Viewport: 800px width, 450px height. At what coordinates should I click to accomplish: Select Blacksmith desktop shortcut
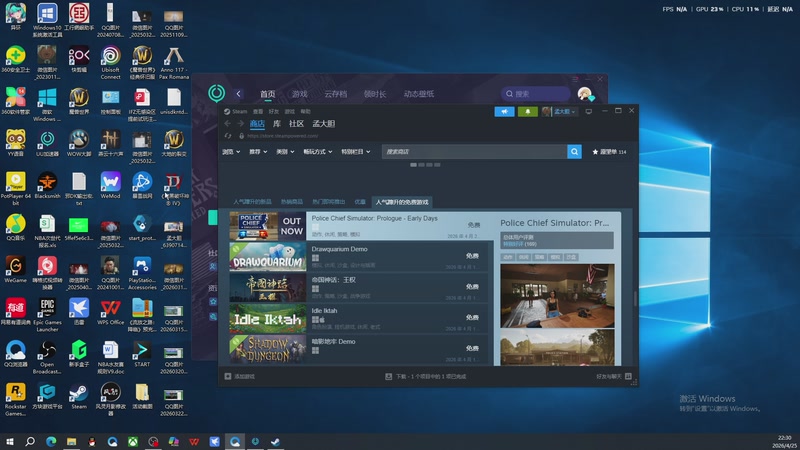coord(47,186)
